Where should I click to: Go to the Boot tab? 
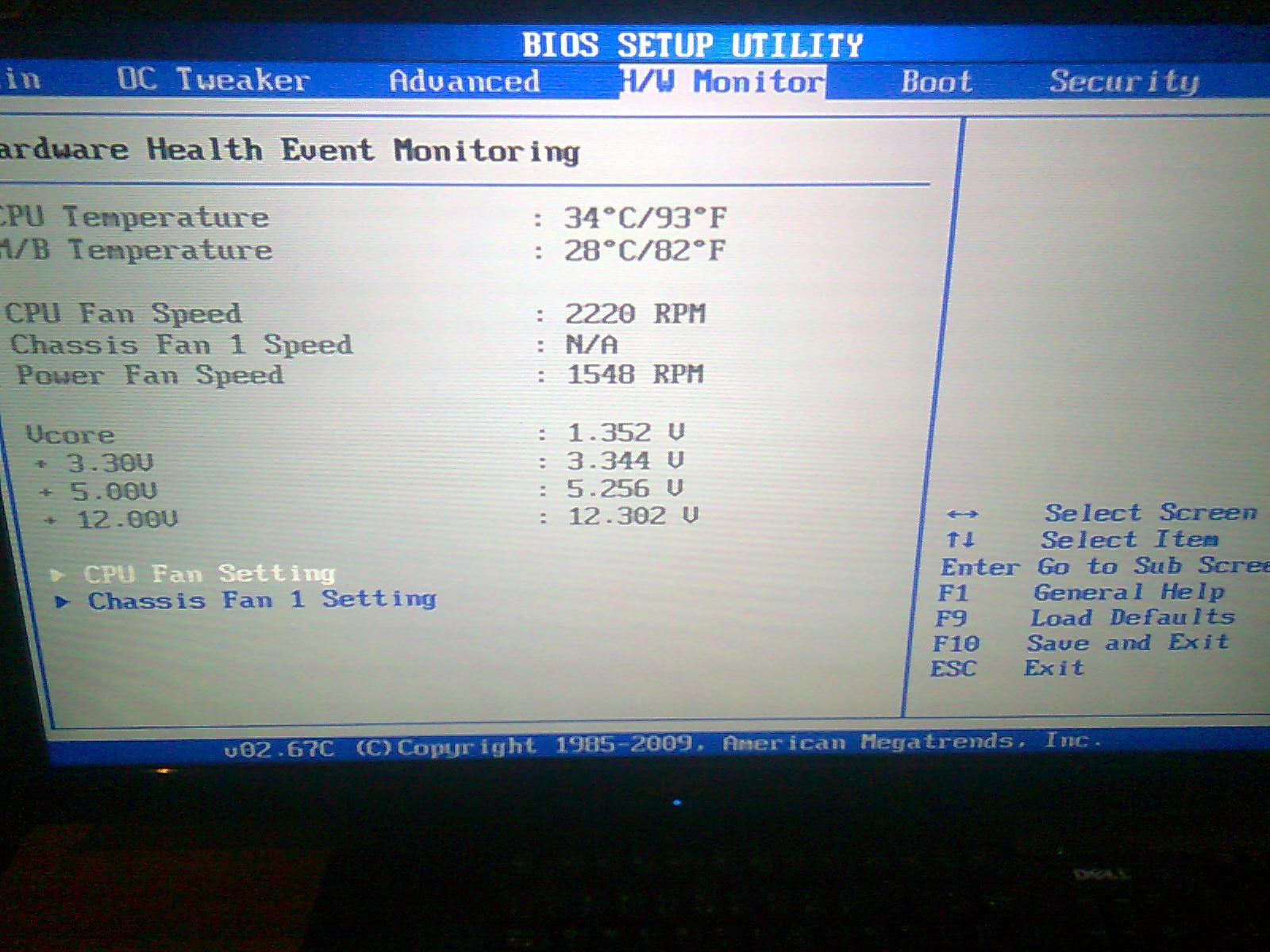tap(937, 82)
